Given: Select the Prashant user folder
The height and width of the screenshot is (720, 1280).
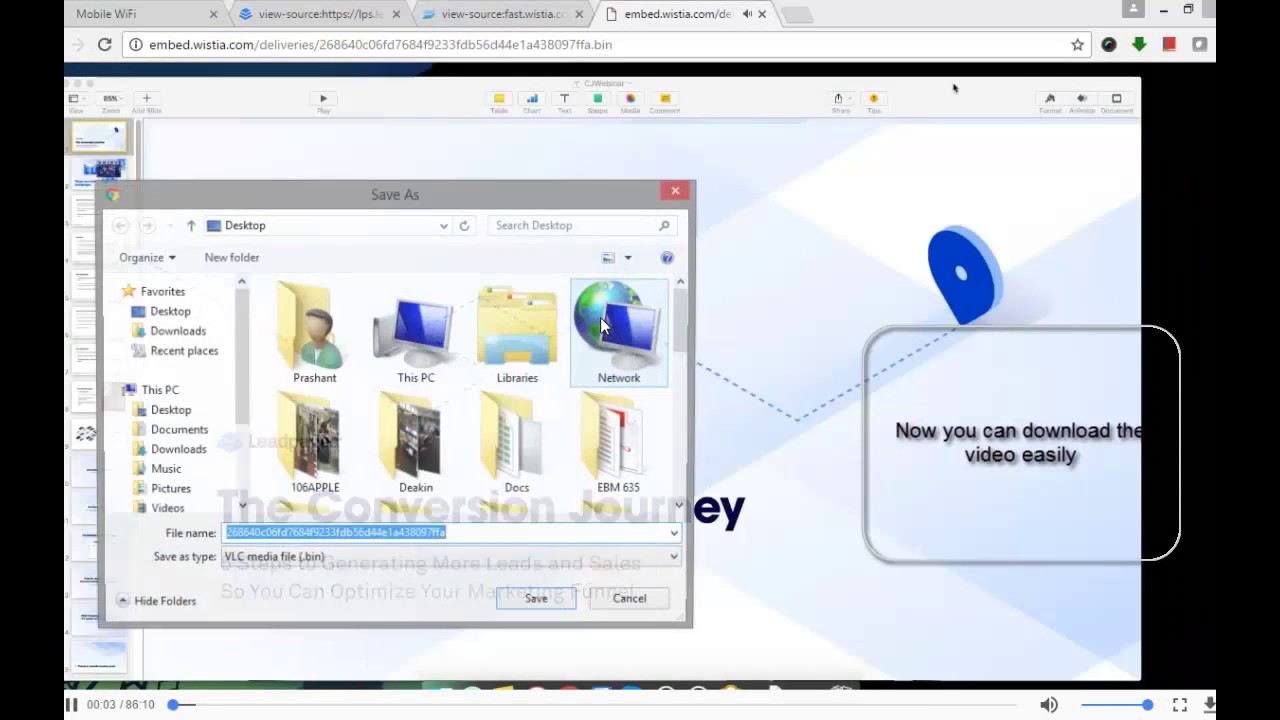Looking at the screenshot, I should click(x=314, y=333).
